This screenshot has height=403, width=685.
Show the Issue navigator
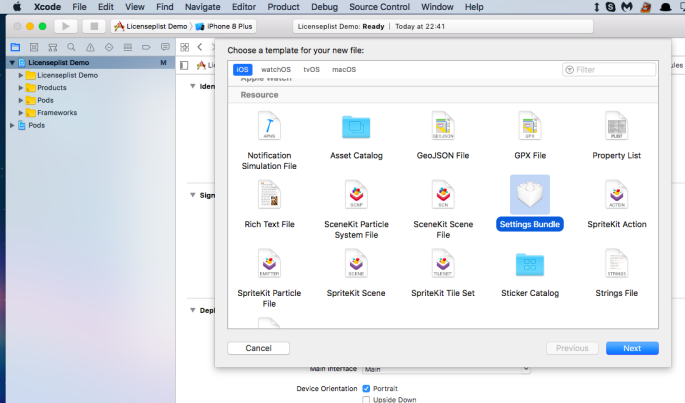(90, 47)
